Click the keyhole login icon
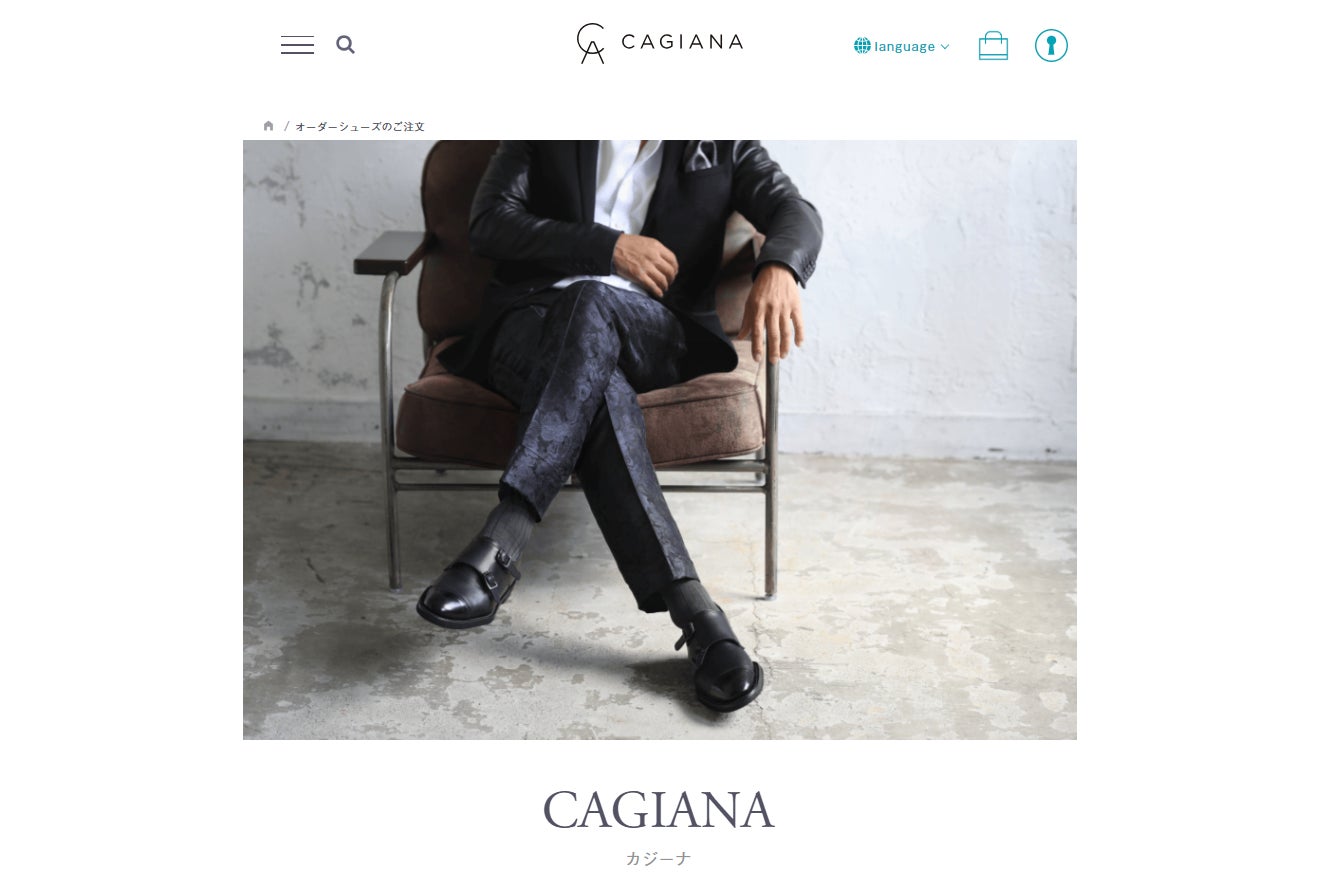 tap(1051, 45)
